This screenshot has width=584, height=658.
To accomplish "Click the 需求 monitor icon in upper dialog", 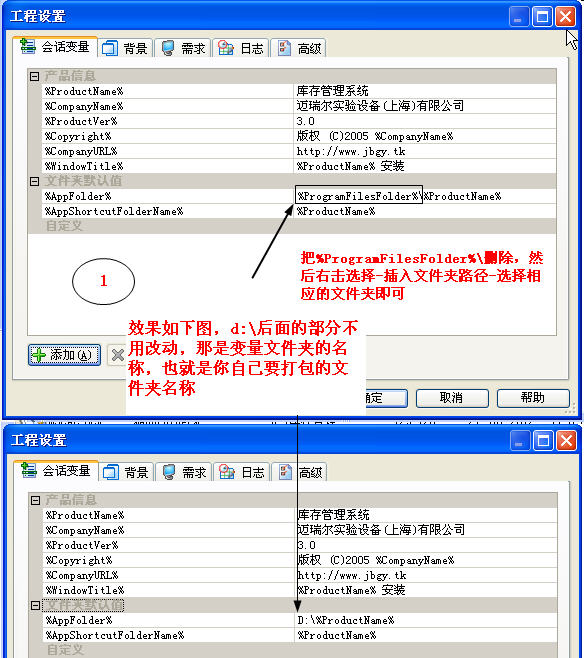I will coord(168,48).
